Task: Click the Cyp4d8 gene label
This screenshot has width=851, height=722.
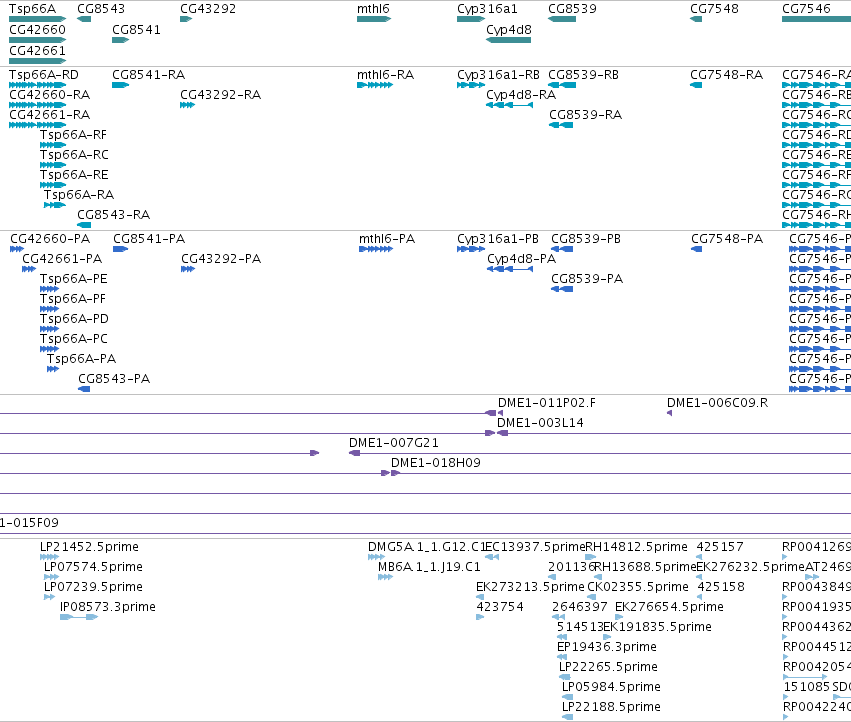Action: click(x=509, y=30)
